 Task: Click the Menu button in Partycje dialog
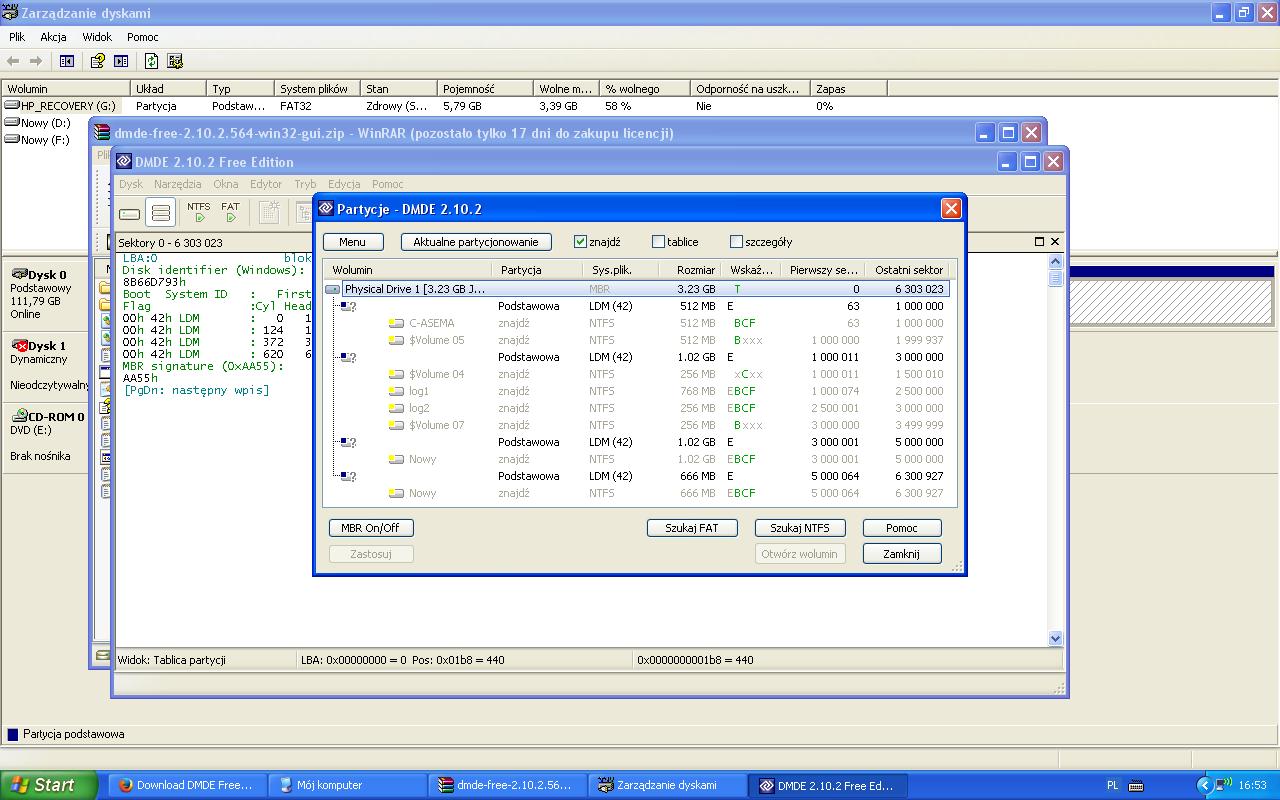point(352,242)
